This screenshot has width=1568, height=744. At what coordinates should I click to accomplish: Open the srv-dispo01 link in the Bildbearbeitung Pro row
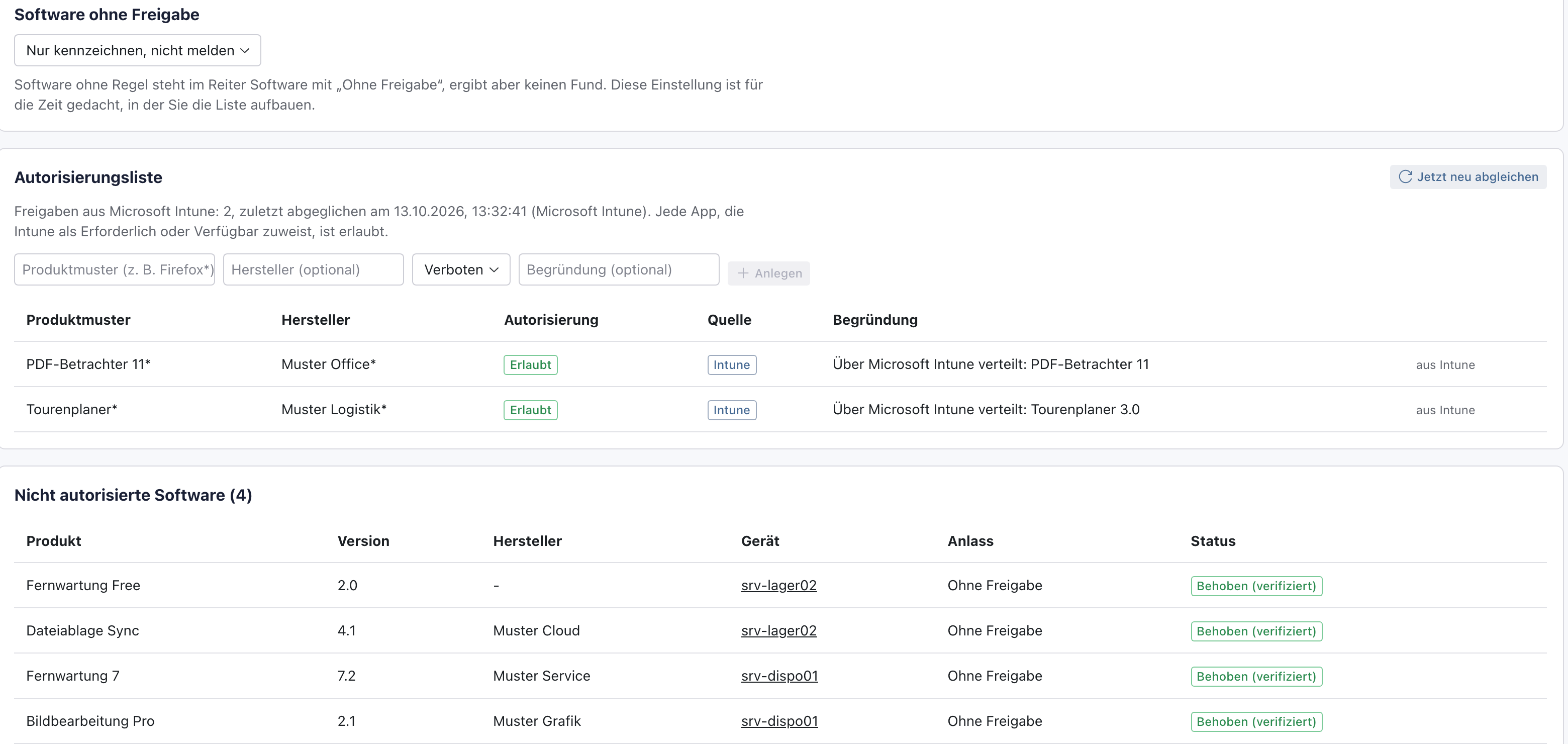(779, 720)
